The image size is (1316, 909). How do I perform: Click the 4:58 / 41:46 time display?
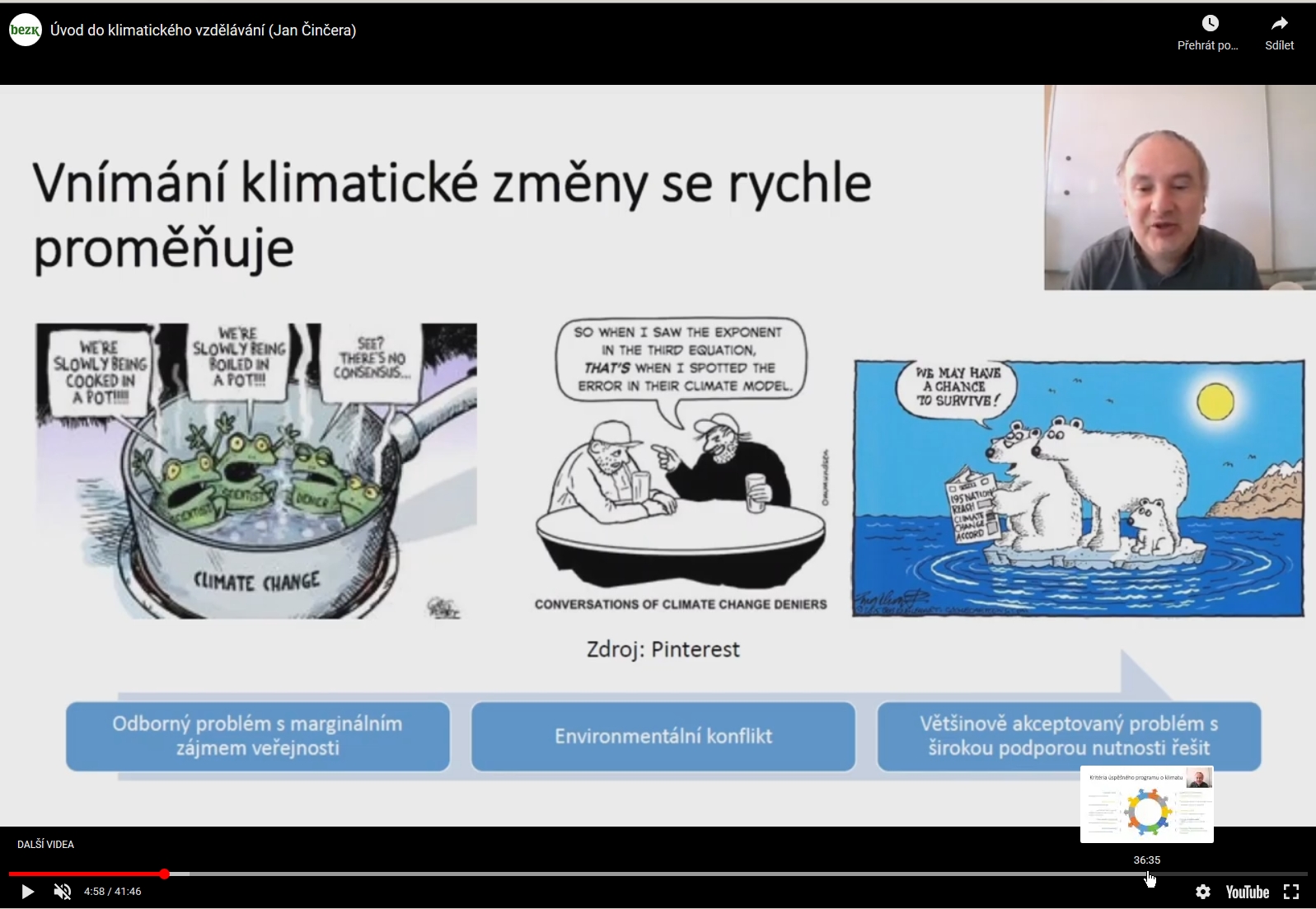click(112, 892)
